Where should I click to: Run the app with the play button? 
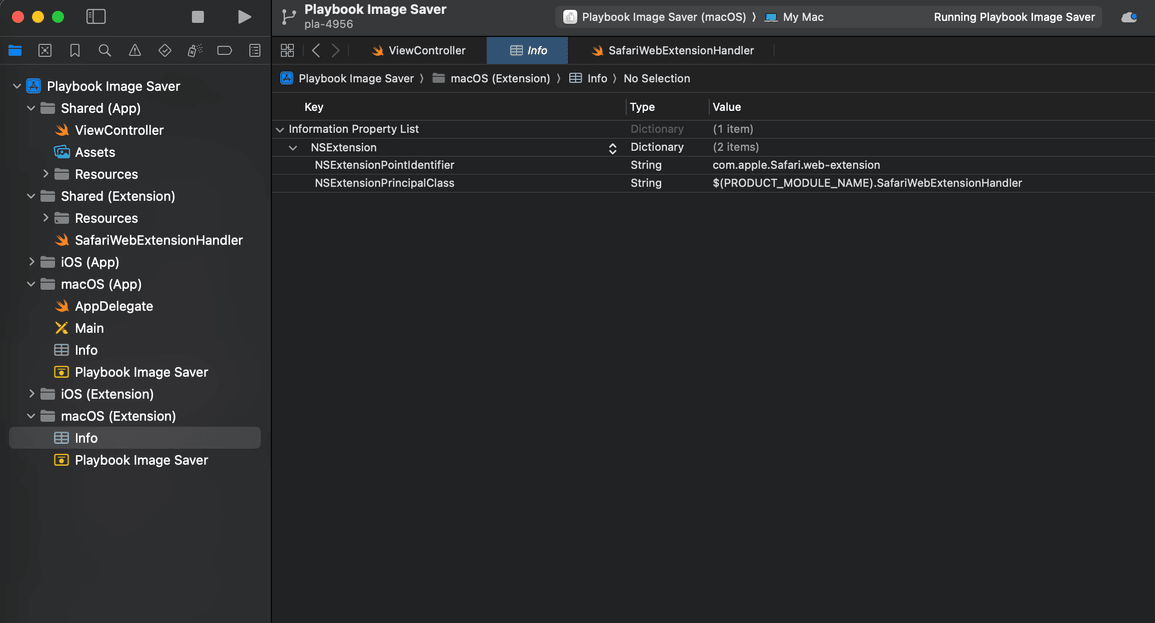tap(244, 16)
